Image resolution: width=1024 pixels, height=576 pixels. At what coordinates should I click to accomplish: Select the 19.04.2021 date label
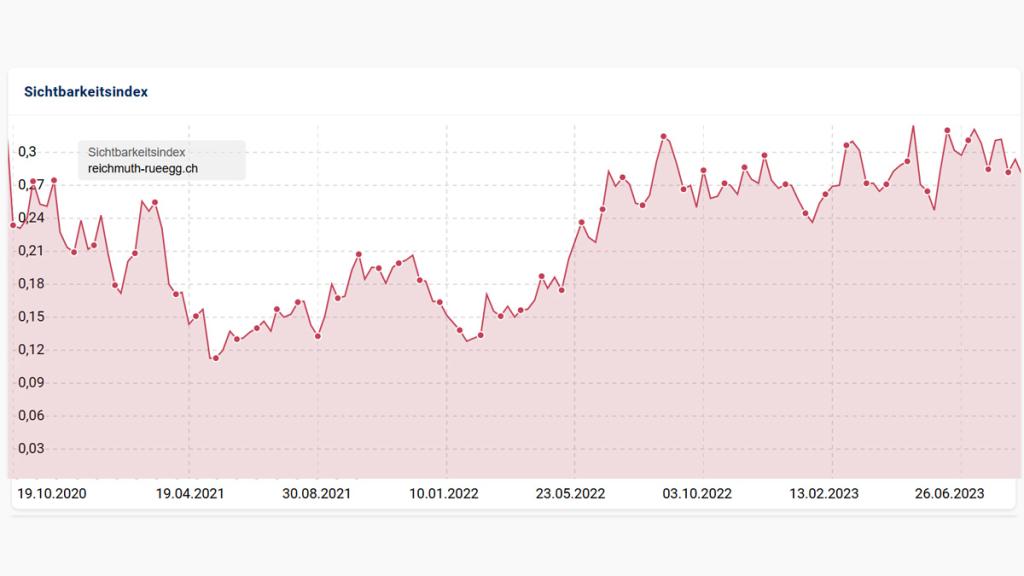191,494
